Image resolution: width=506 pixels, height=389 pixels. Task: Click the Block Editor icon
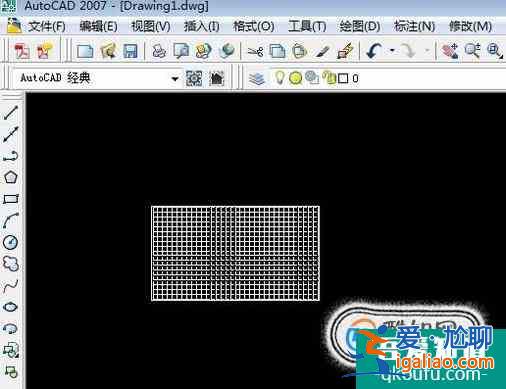(345, 51)
